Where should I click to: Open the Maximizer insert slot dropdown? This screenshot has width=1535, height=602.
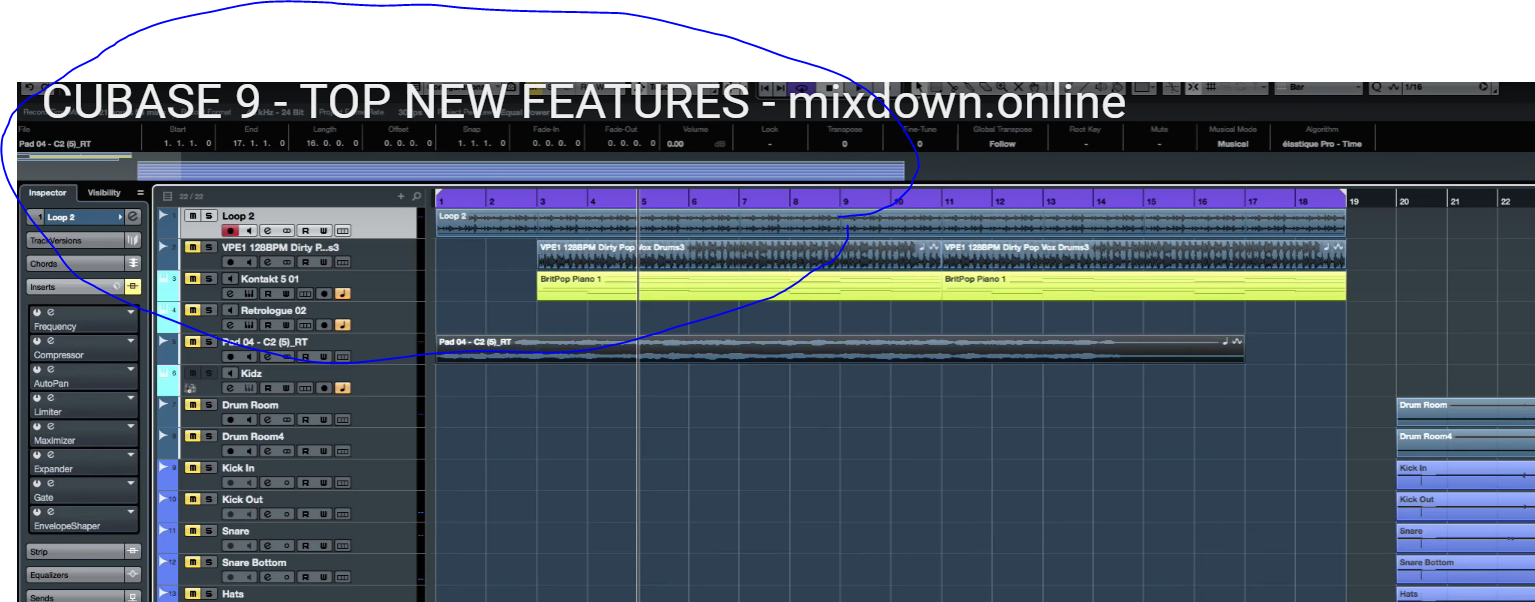tap(130, 427)
